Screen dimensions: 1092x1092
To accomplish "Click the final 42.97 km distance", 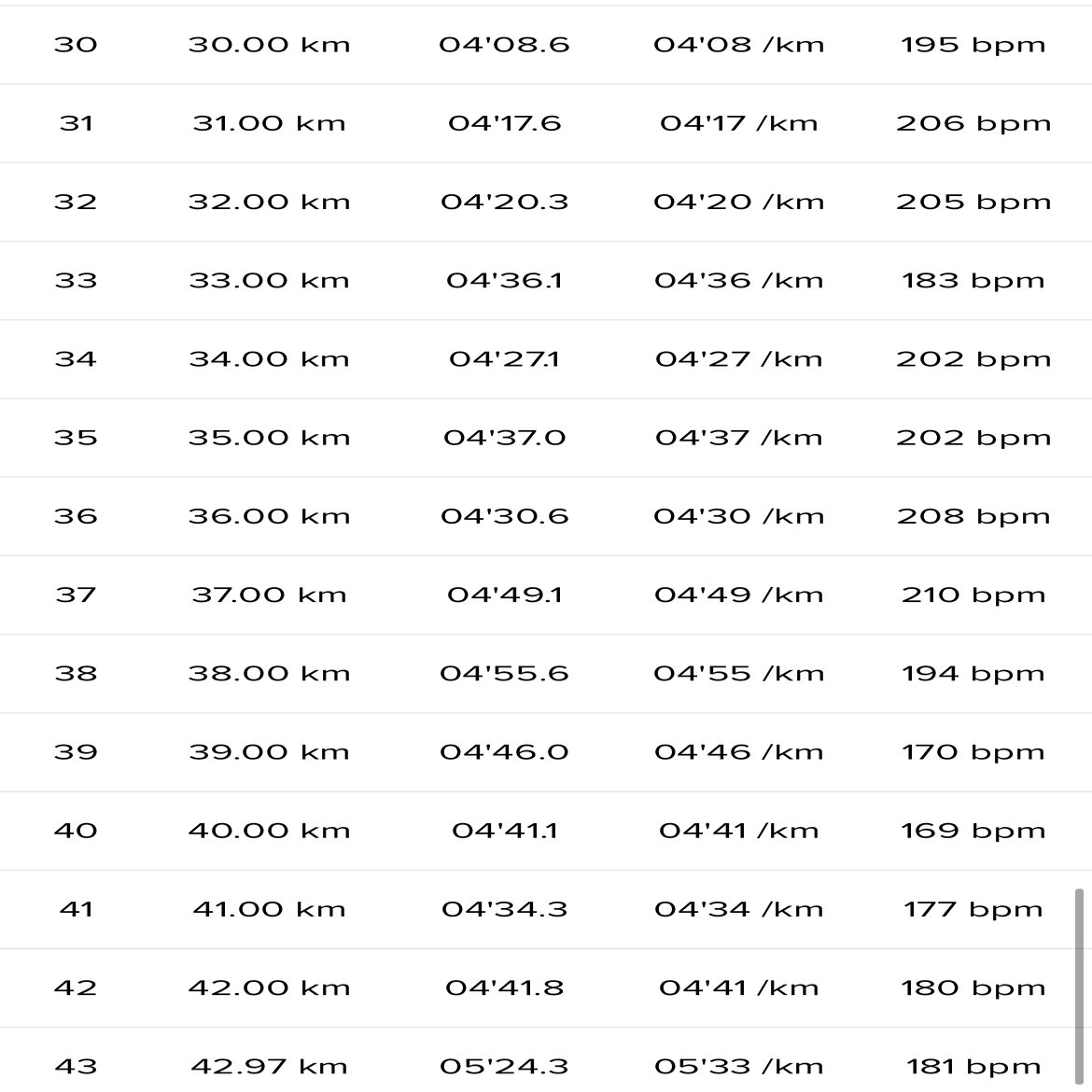I will click(269, 1067).
